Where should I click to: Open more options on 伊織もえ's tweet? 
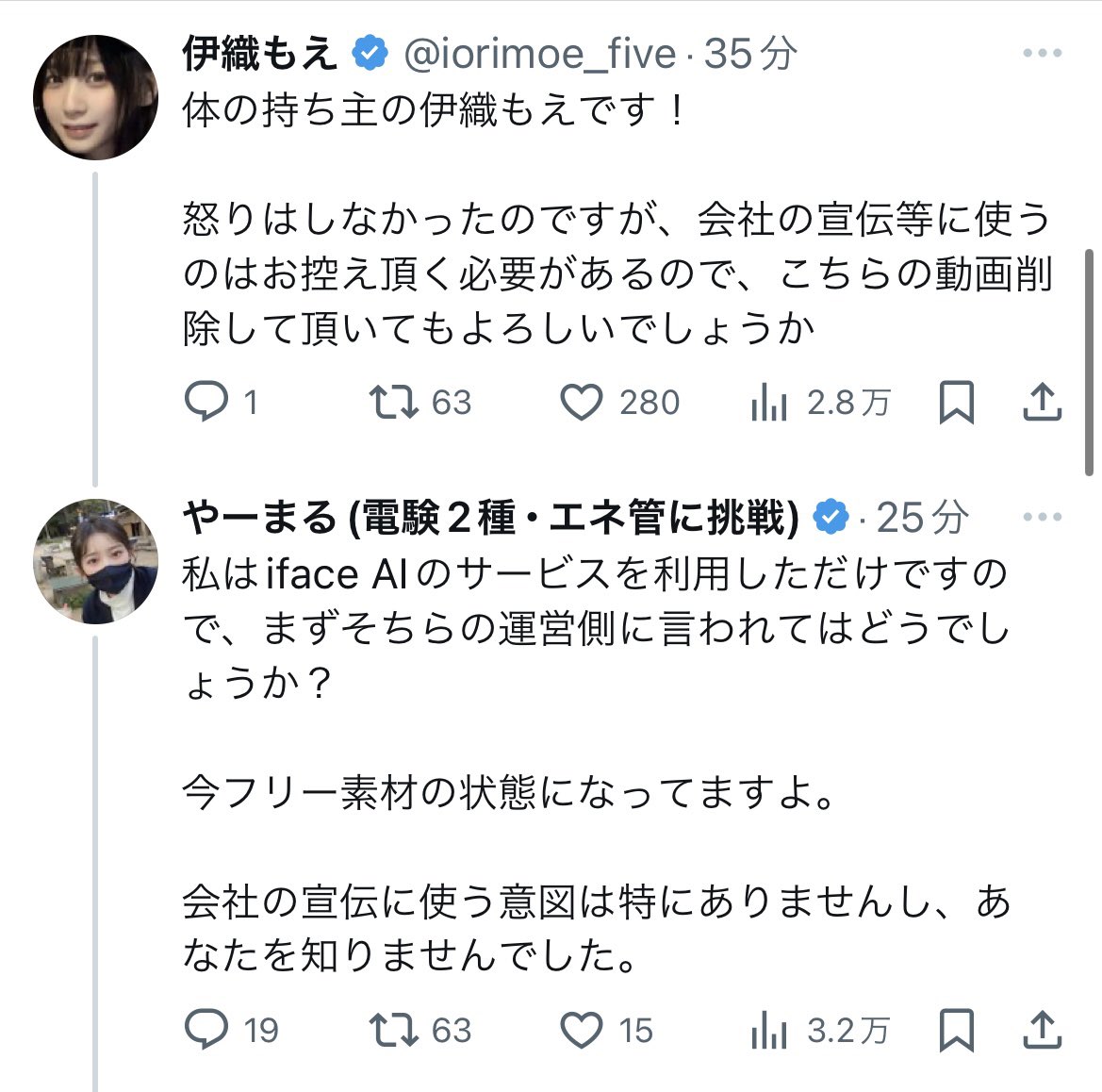pyautogui.click(x=1042, y=54)
